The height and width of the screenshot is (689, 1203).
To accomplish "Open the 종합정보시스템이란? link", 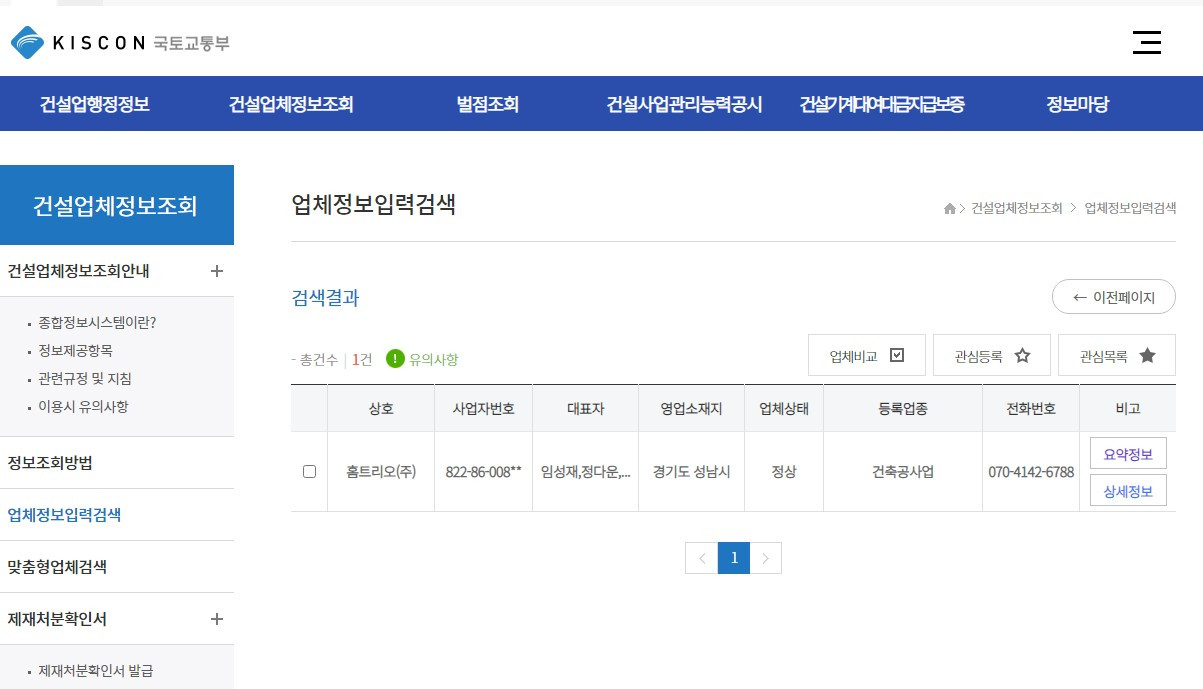I will (x=97, y=323).
